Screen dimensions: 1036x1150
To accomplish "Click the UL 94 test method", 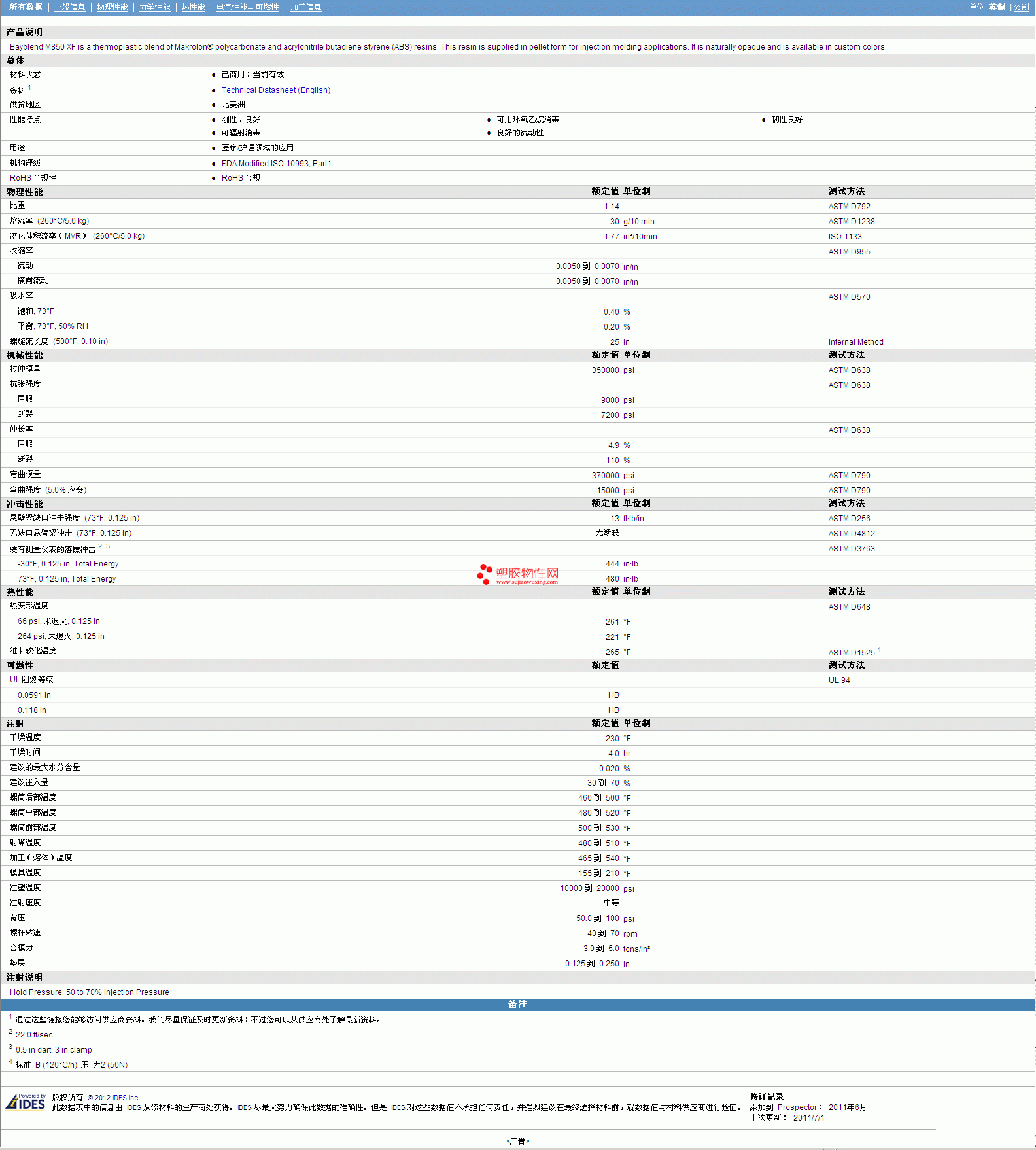I will click(x=839, y=680).
